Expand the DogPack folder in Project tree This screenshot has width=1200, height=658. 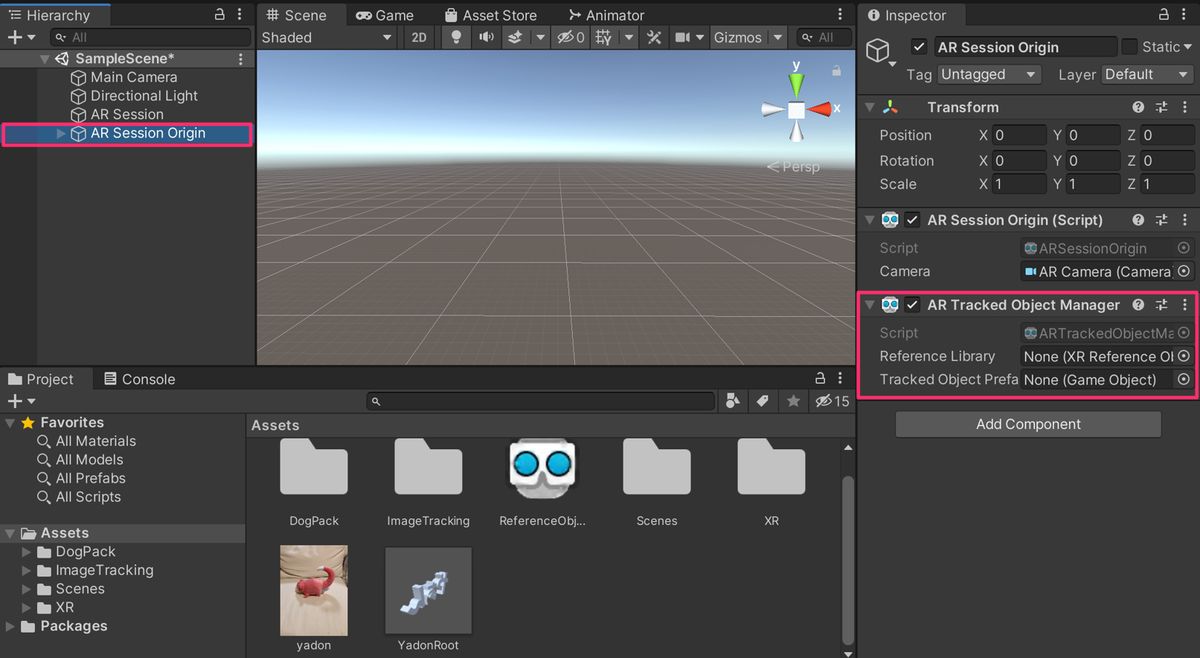click(x=27, y=552)
